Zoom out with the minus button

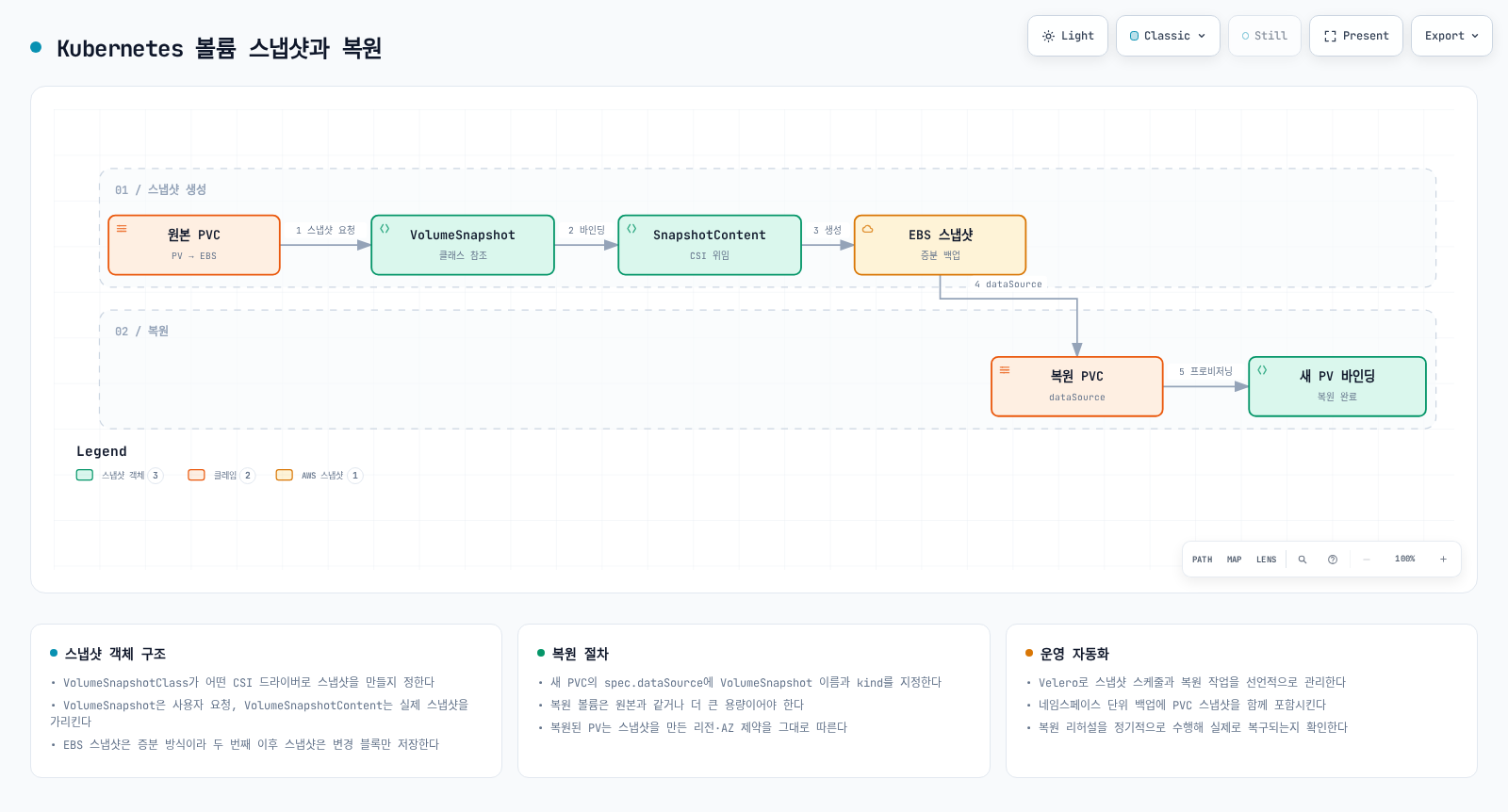point(1367,560)
